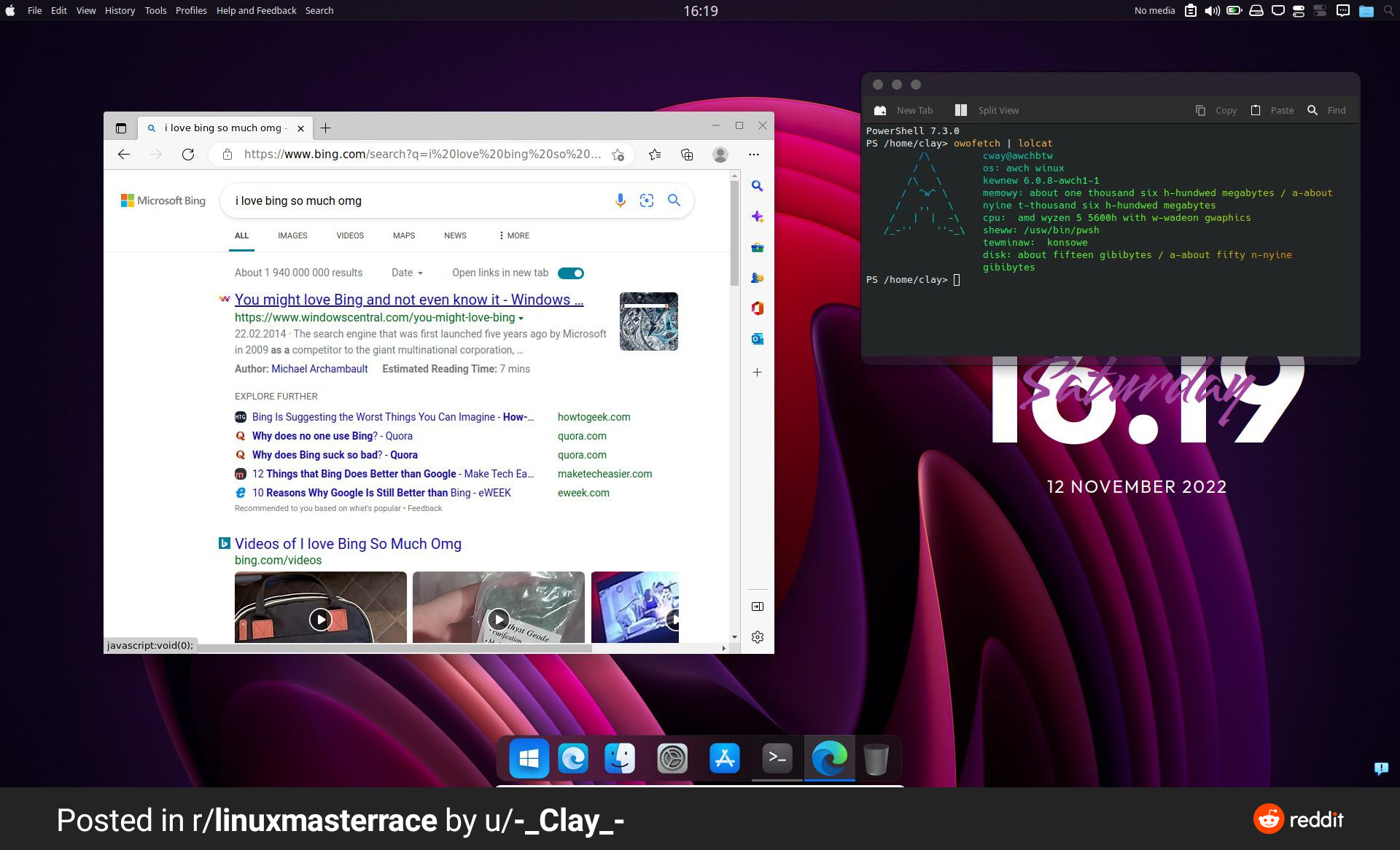
Task: Click New Tab in Konsole toolbar
Action: [x=903, y=110]
